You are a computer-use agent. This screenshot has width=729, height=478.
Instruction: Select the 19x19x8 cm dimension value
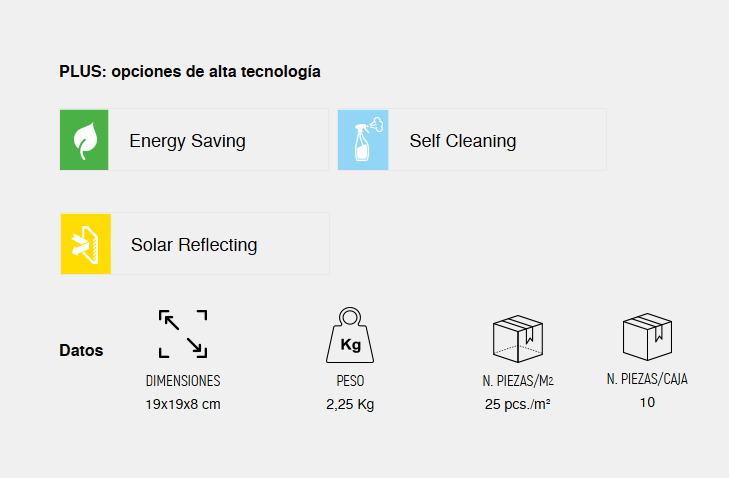[x=183, y=404]
